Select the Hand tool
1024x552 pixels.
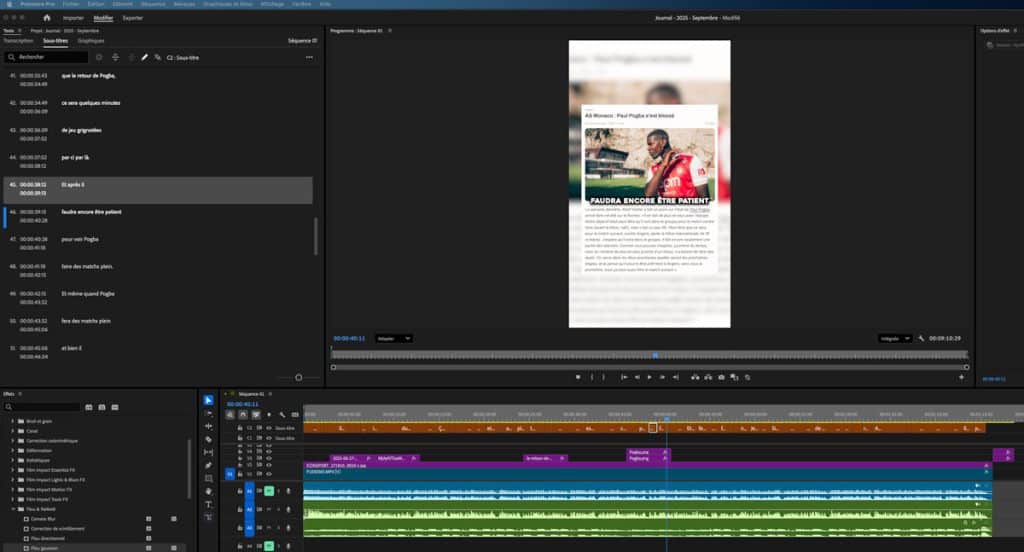208,491
